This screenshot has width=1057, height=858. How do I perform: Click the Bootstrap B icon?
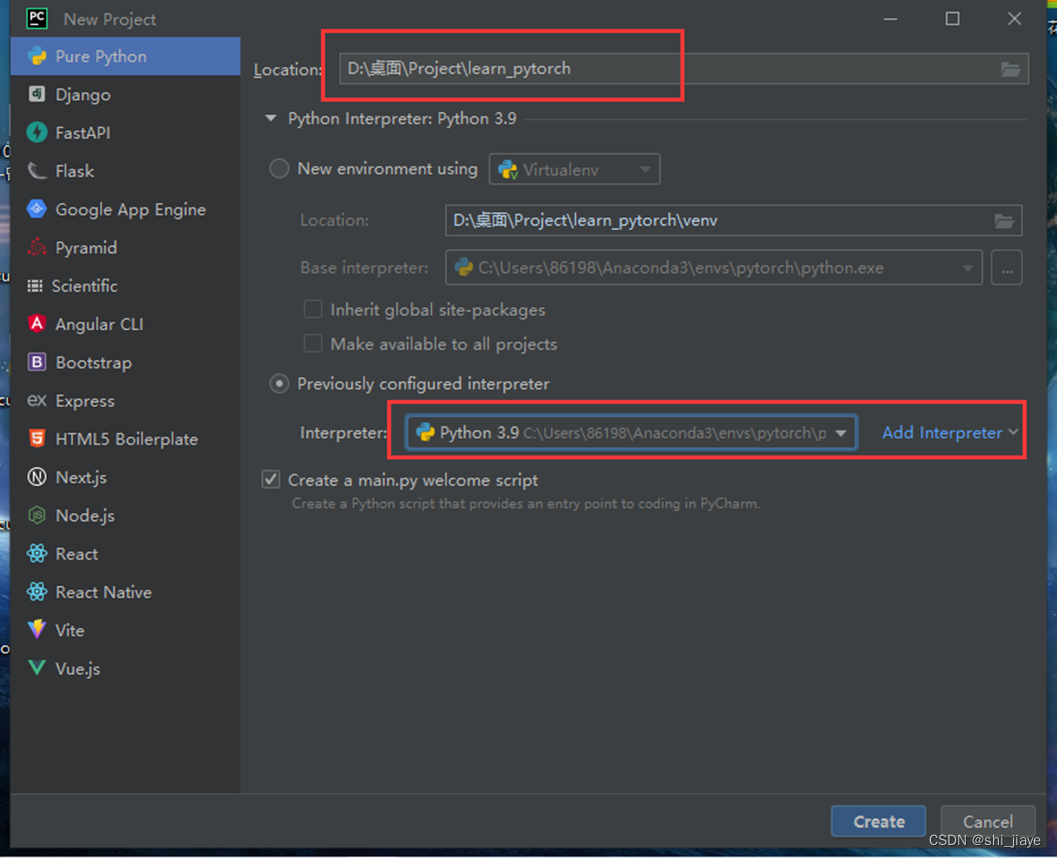[37, 363]
